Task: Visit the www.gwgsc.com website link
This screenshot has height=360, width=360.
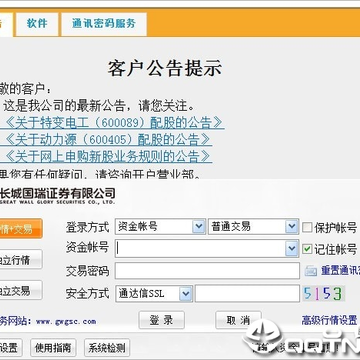Action: point(66,322)
